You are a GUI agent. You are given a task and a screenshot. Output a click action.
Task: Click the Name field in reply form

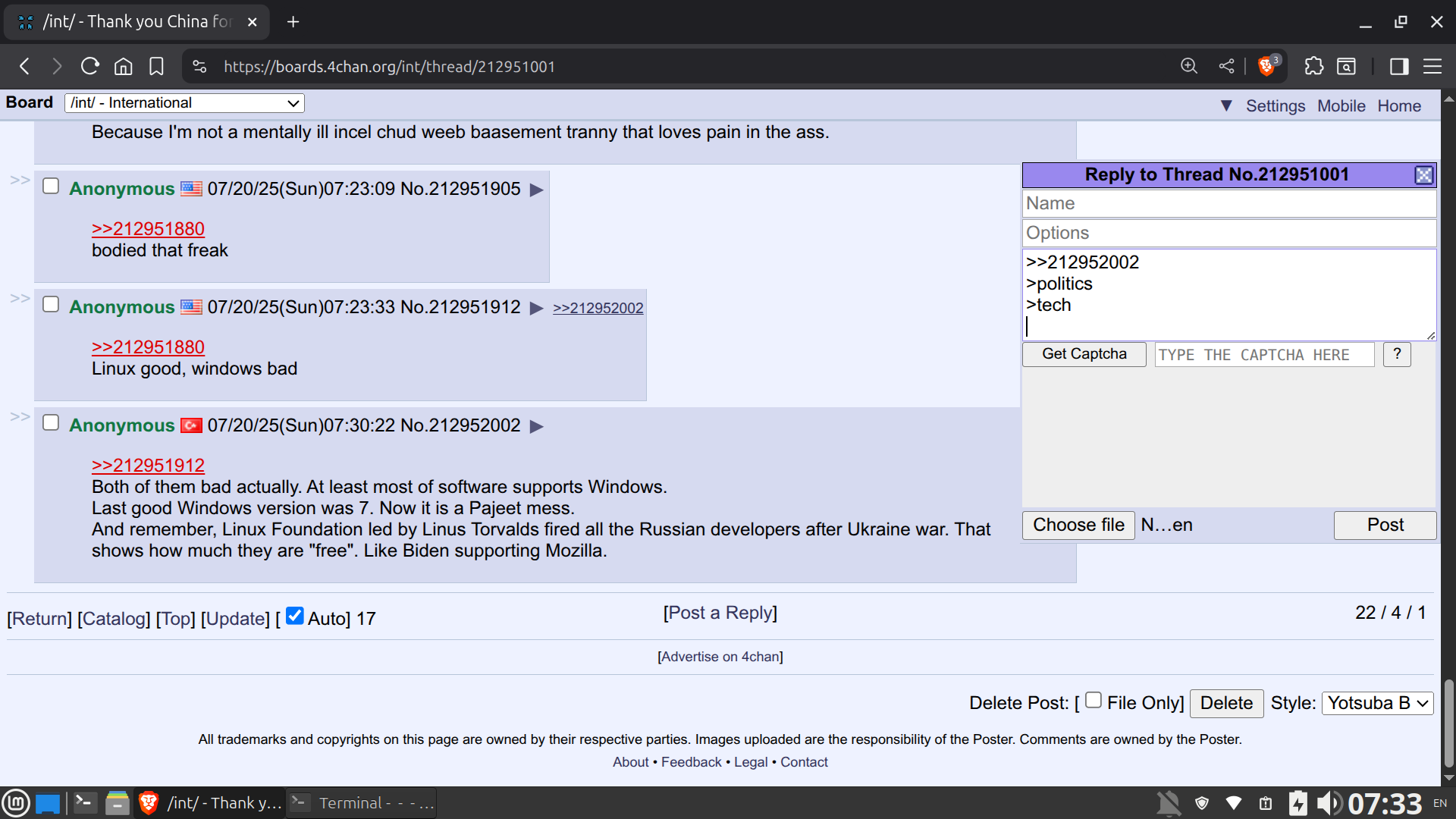[1229, 203]
